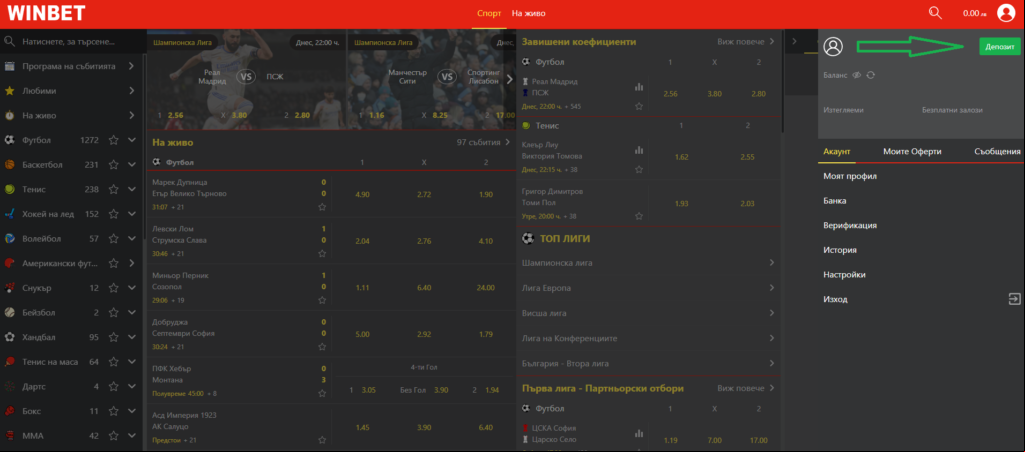Screen dimensions: 1025x452
Task: Open the search magnifier in the header
Action: click(x=935, y=12)
